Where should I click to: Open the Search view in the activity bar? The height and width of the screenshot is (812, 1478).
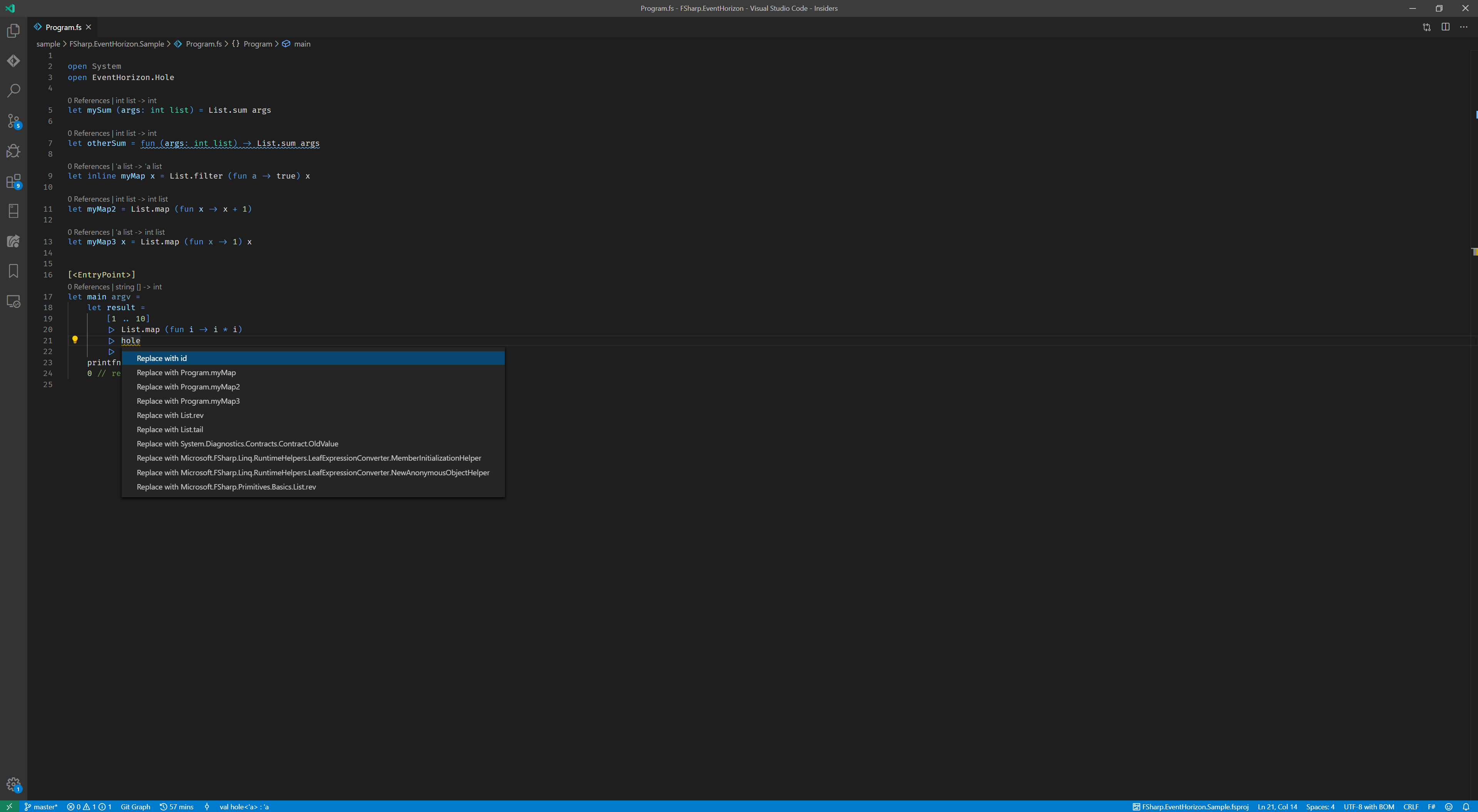click(13, 91)
